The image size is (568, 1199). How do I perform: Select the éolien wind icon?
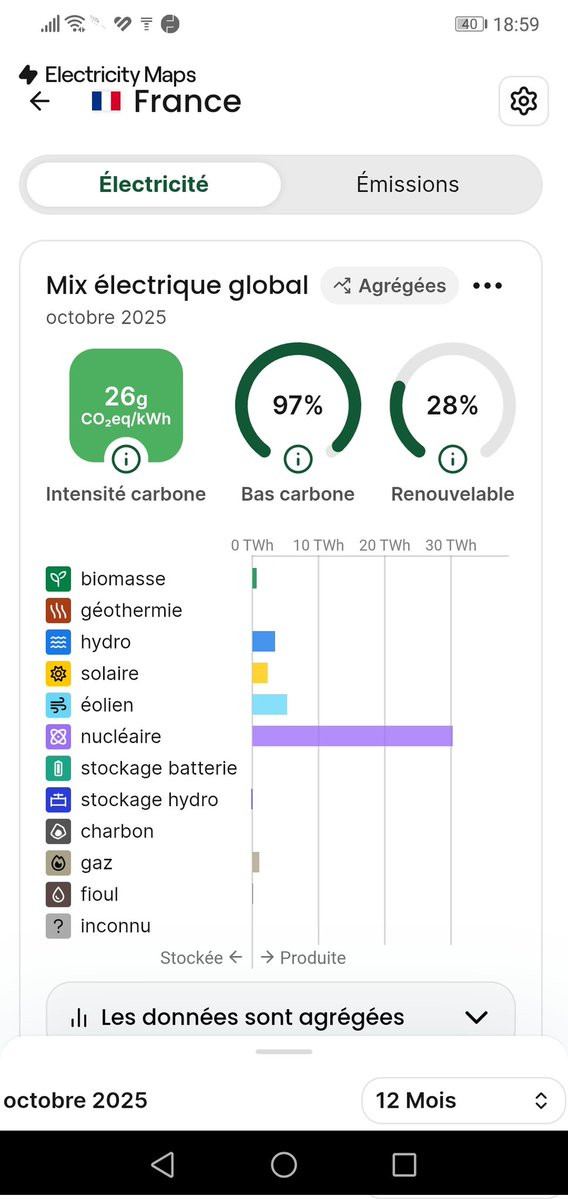point(58,705)
